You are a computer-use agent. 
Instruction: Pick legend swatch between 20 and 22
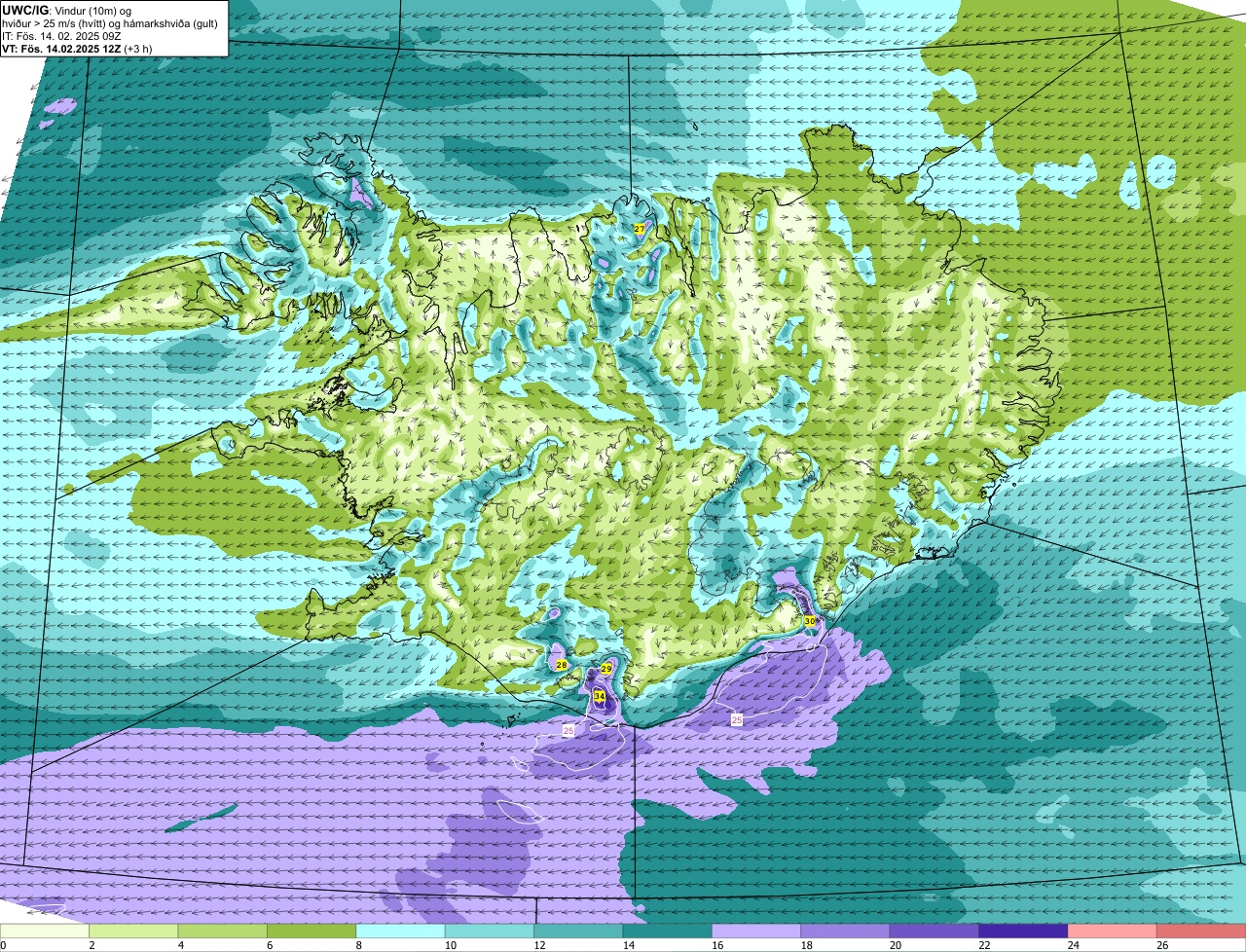point(934,932)
